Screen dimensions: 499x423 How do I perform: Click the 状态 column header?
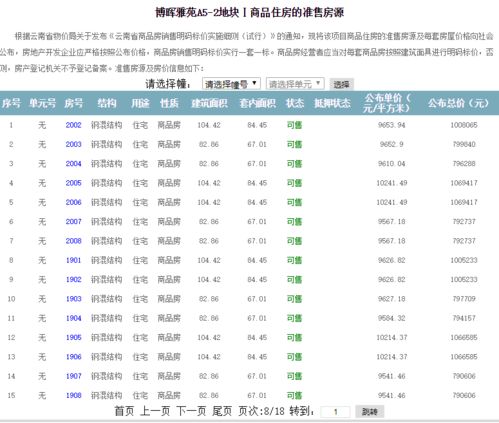point(295,103)
